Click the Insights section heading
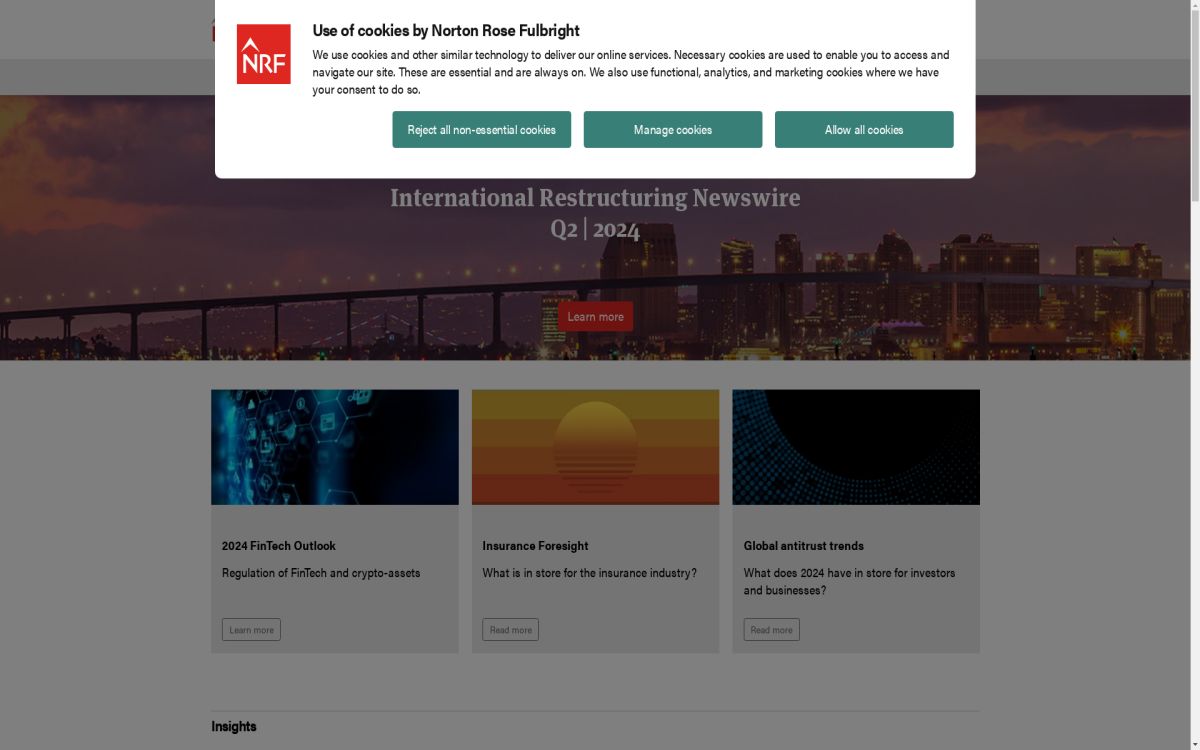The width and height of the screenshot is (1200, 750). (234, 726)
